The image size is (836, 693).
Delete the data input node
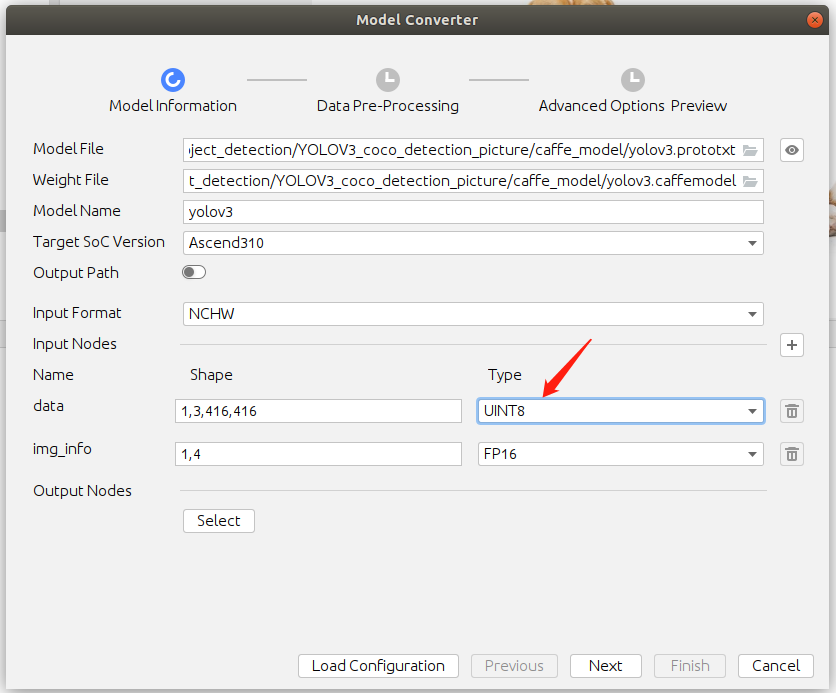click(x=792, y=411)
